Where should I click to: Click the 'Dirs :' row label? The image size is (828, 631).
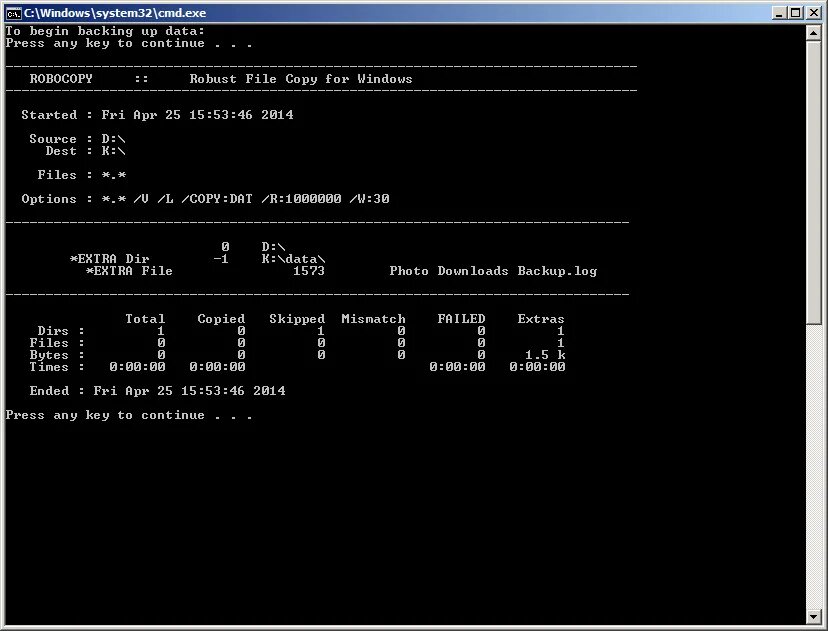(61, 331)
